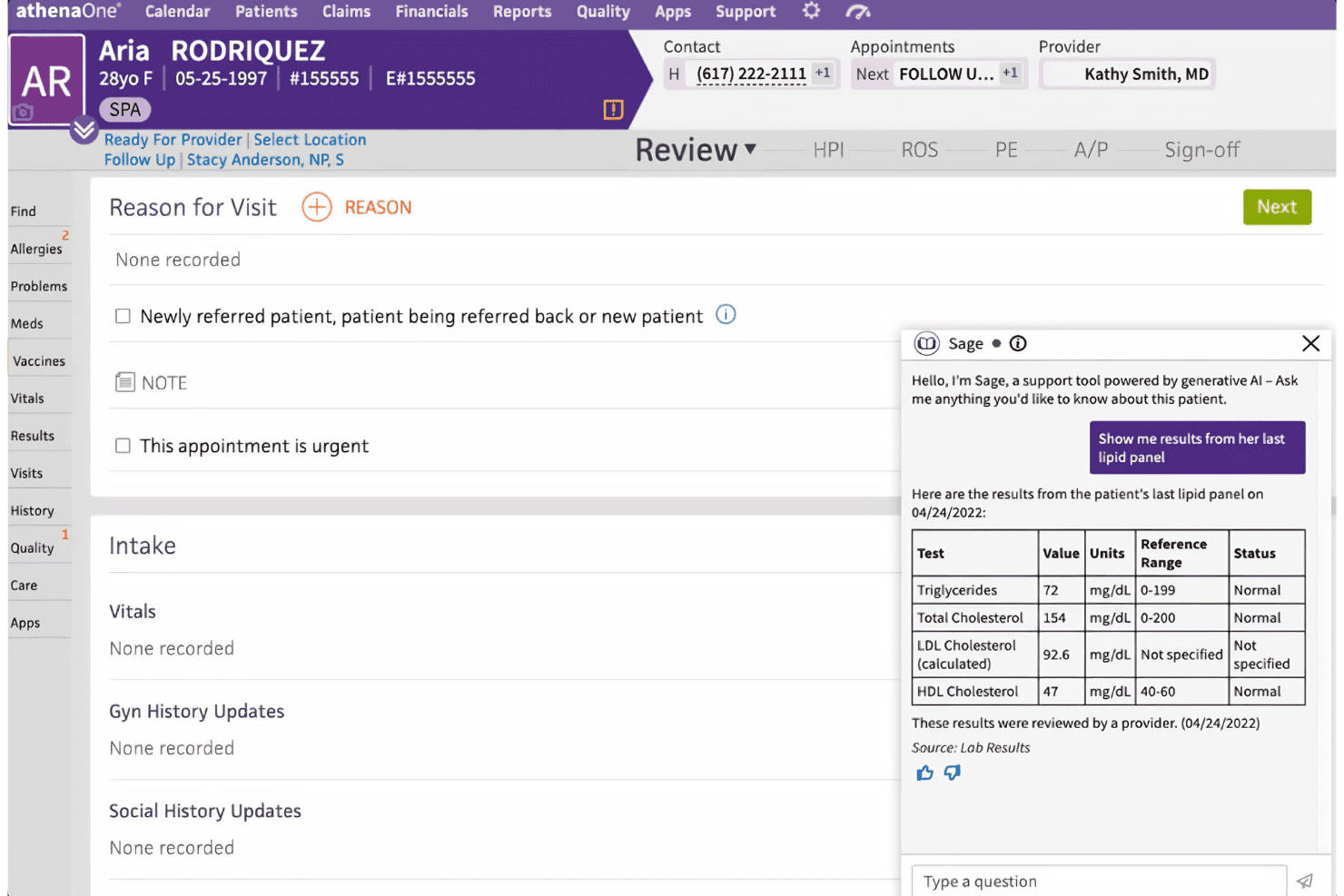Go to the A/P stage
The width and height of the screenshot is (1344, 896).
pos(1091,150)
